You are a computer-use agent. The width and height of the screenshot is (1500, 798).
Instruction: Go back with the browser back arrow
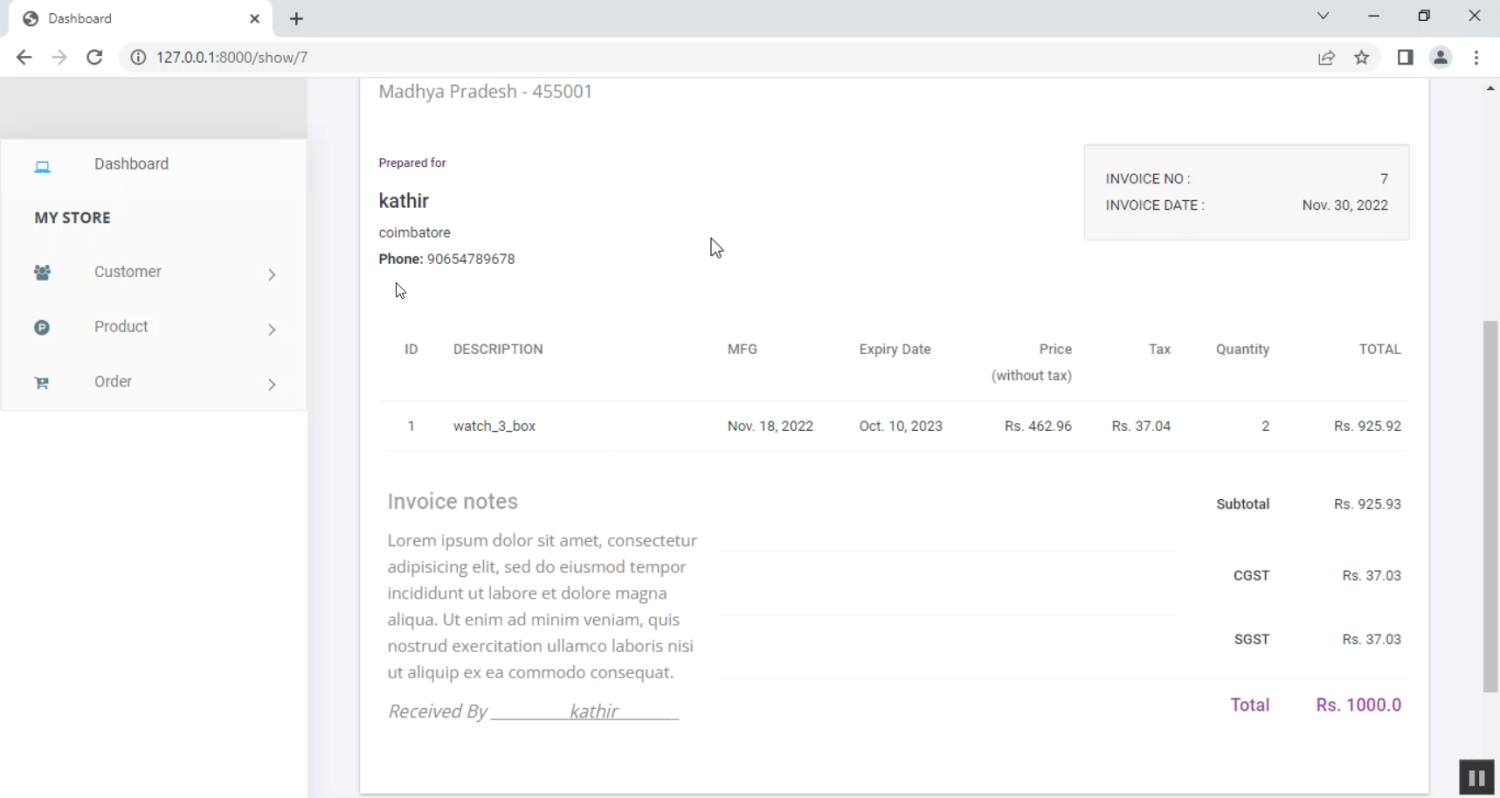tap(24, 58)
